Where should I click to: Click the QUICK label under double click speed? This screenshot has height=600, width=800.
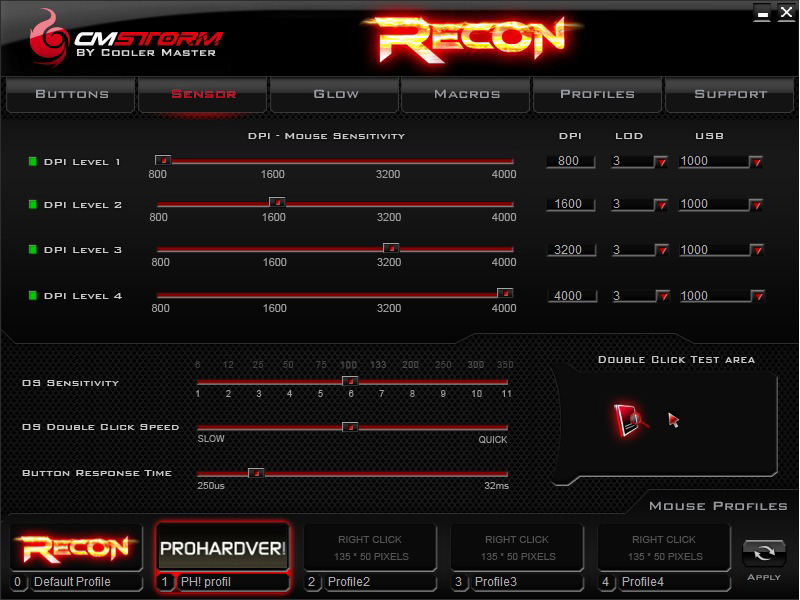click(x=492, y=440)
